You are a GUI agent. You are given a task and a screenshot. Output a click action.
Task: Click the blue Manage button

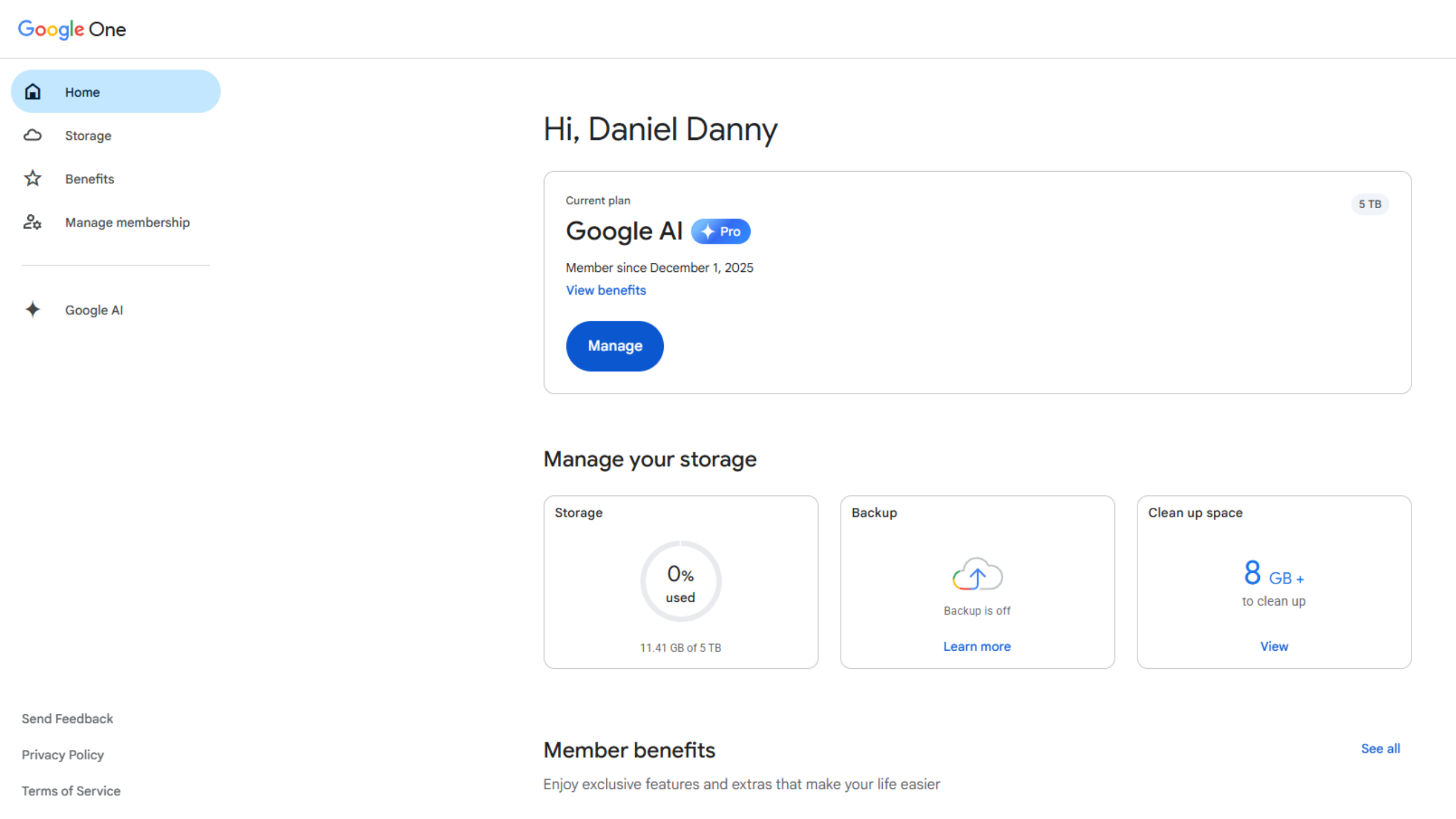[x=614, y=346]
